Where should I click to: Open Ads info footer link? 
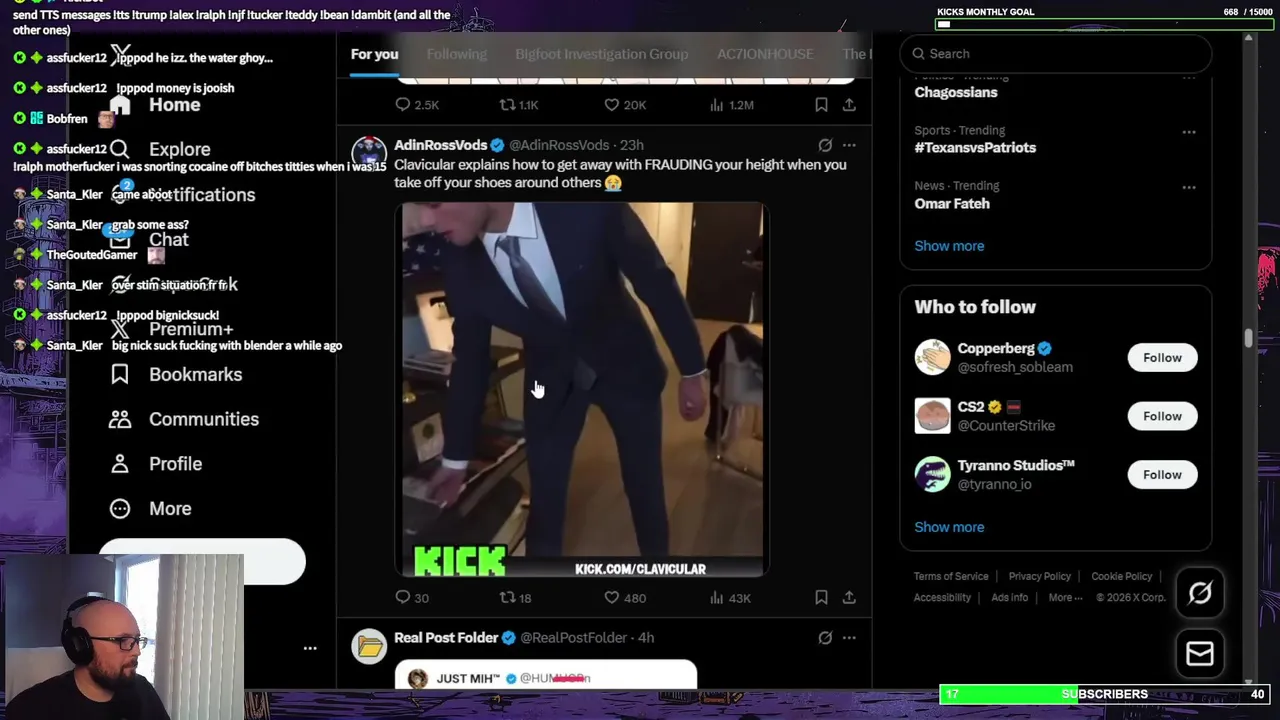tap(1009, 597)
